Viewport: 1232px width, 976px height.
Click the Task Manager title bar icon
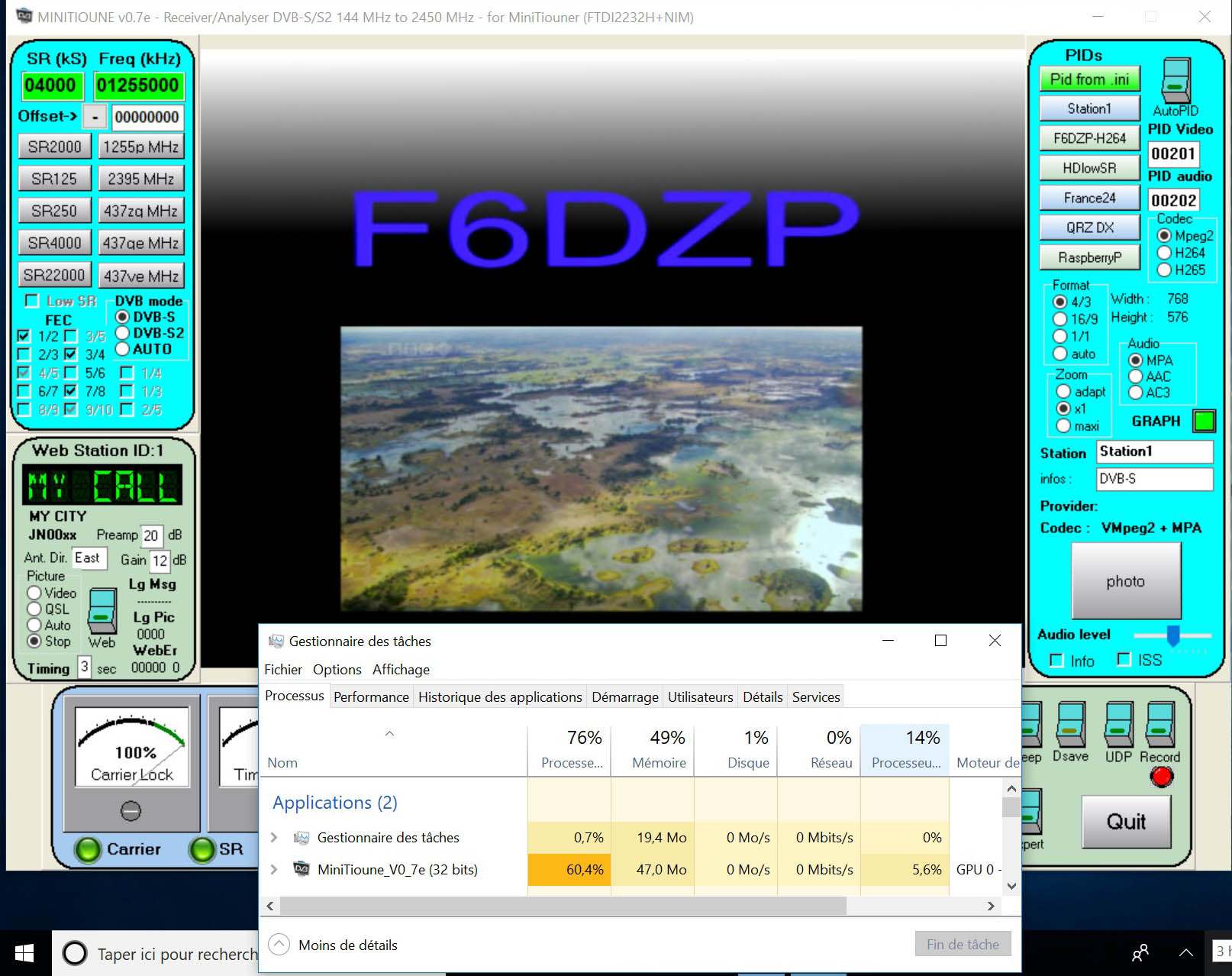(276, 641)
